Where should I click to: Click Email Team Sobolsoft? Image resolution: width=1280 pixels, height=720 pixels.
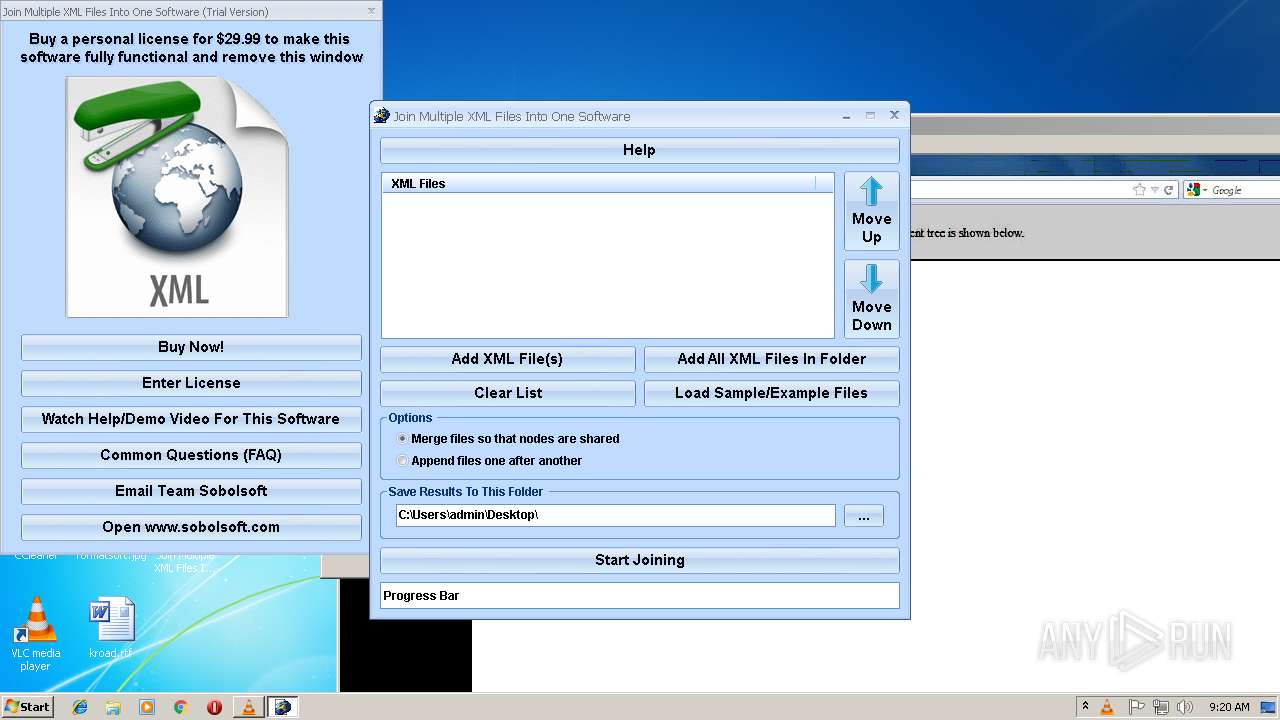[191, 491]
